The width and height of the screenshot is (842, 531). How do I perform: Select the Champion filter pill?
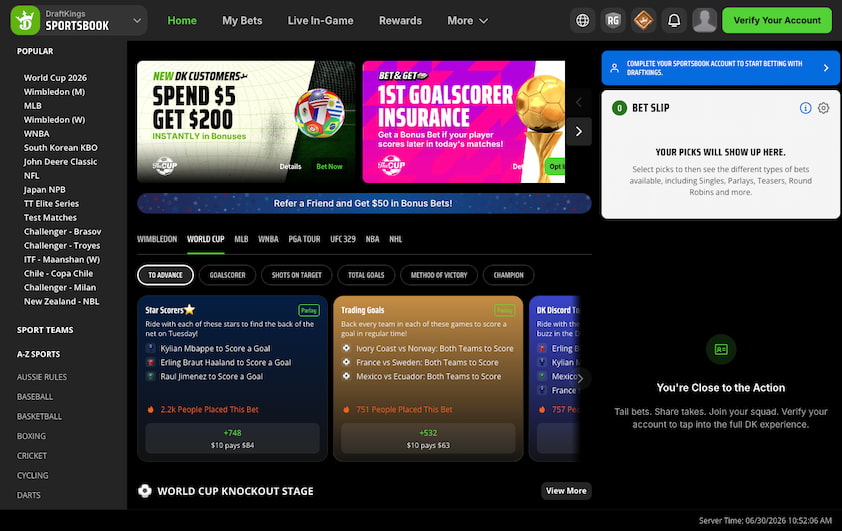509,275
